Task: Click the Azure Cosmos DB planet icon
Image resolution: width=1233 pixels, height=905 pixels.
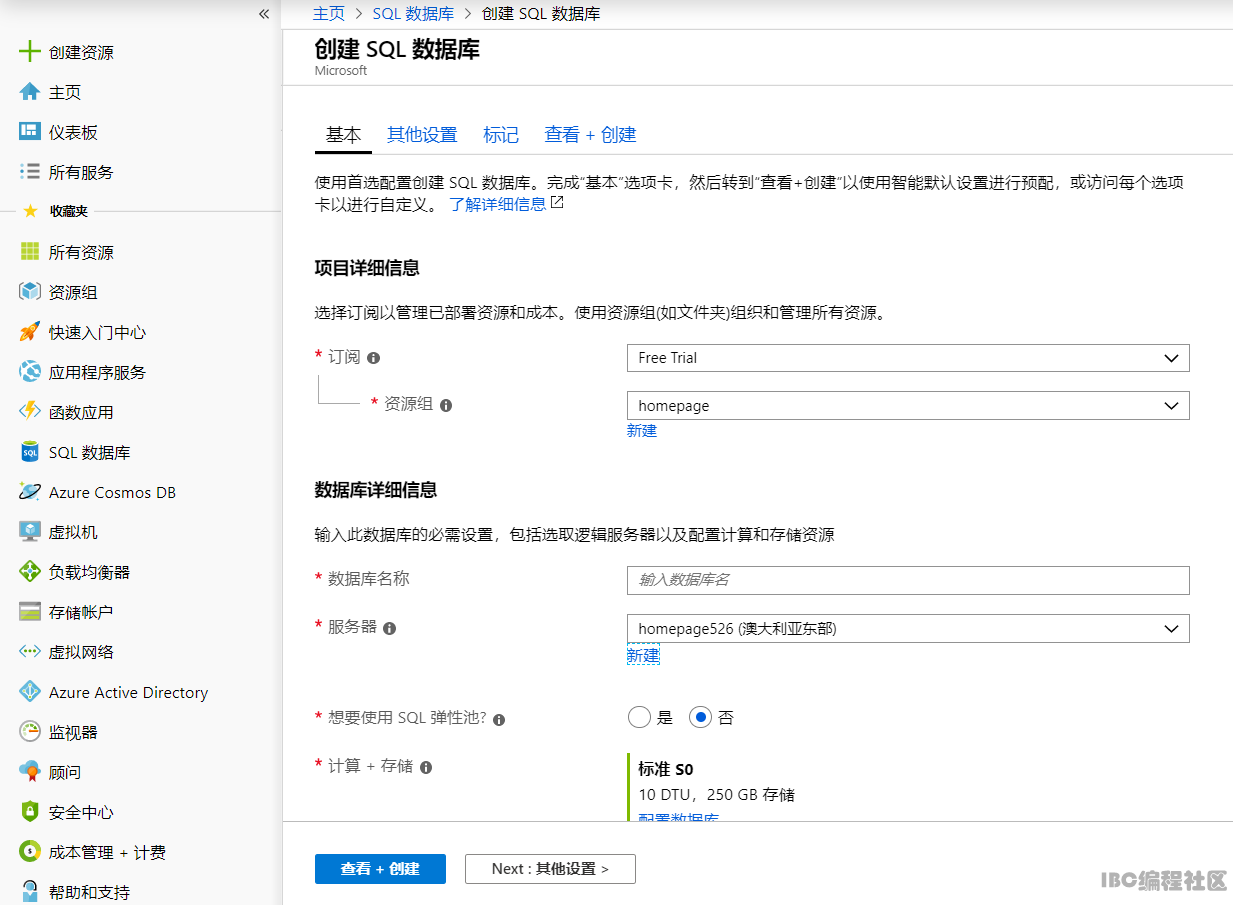Action: pyautogui.click(x=30, y=492)
